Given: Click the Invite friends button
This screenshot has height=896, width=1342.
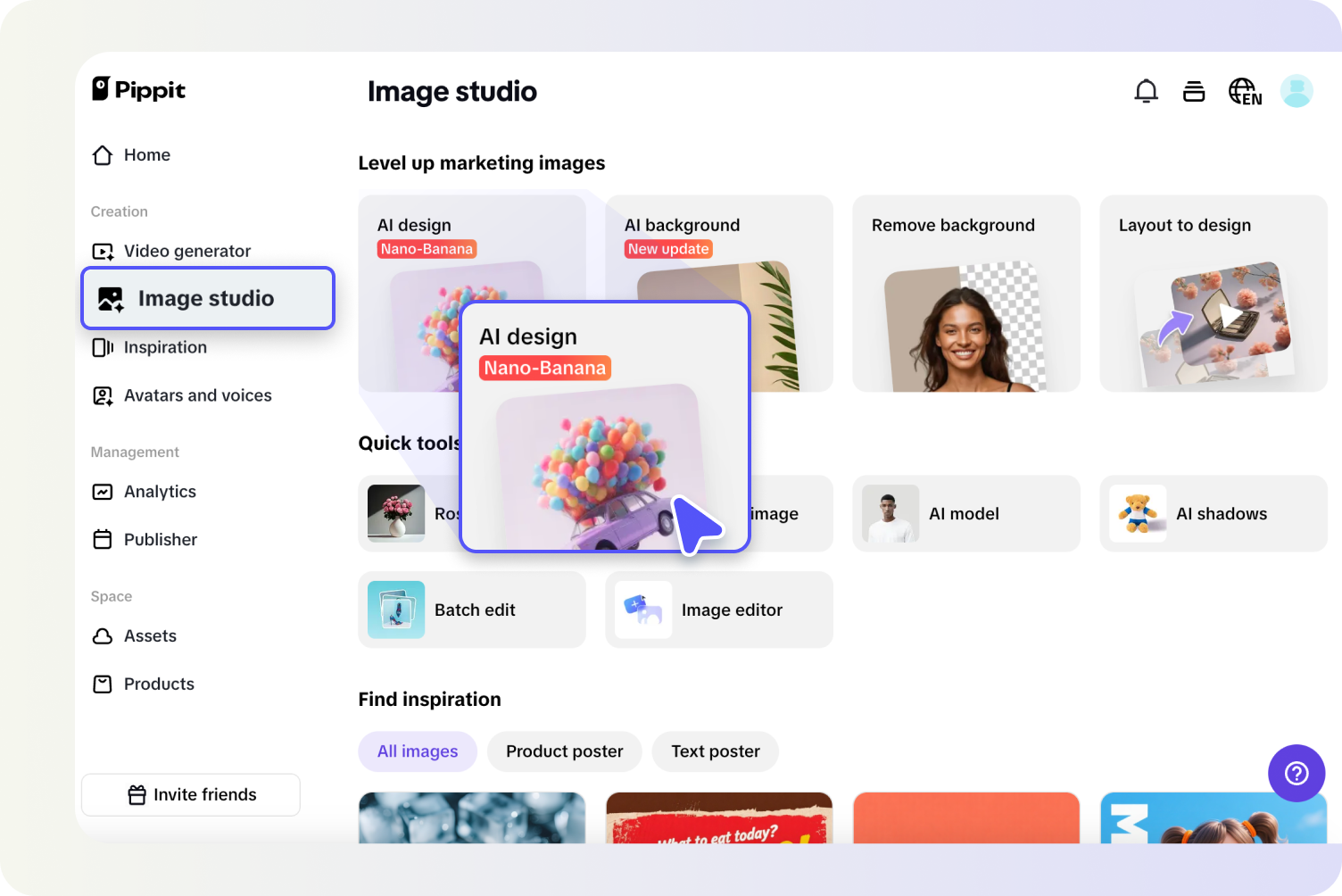Looking at the screenshot, I should tap(190, 794).
